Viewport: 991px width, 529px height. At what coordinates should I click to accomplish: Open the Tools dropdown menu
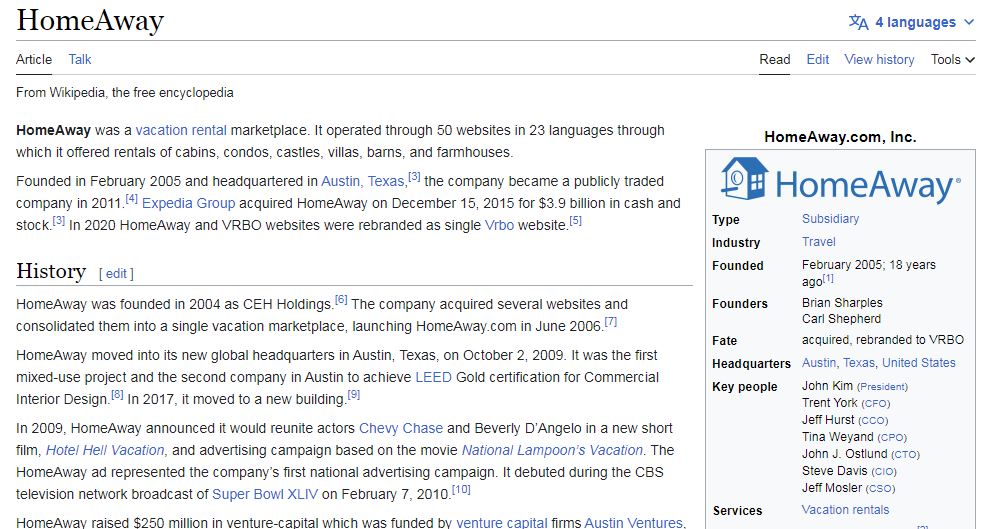click(952, 59)
